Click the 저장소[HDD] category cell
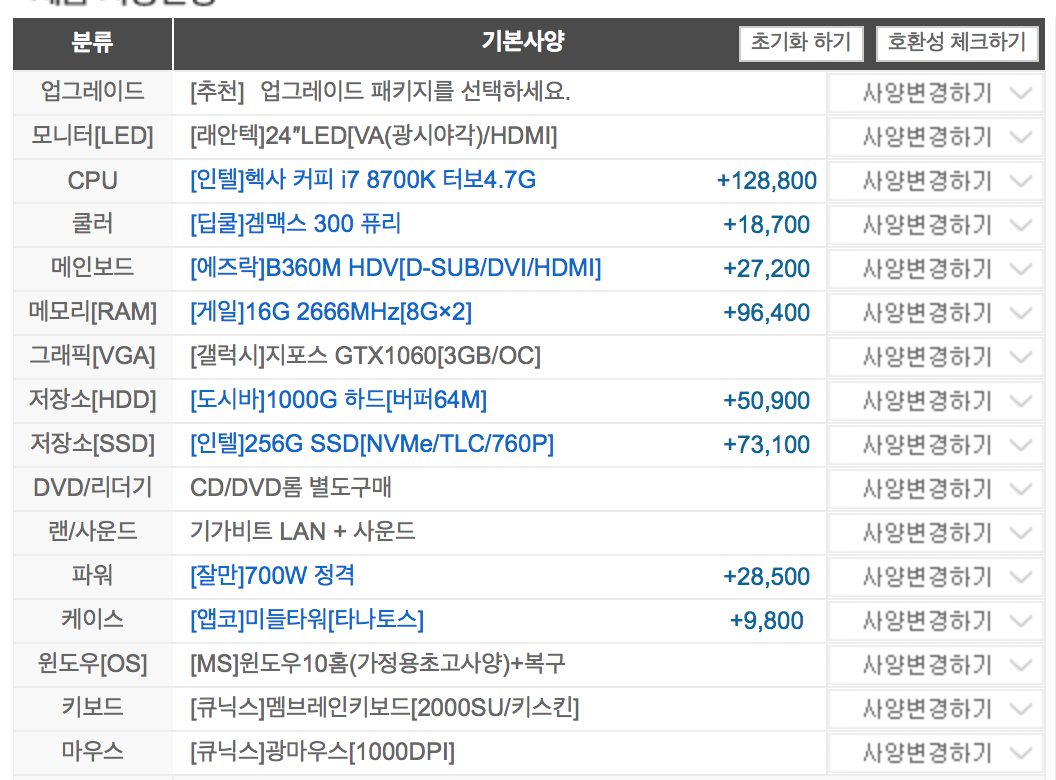 93,401
